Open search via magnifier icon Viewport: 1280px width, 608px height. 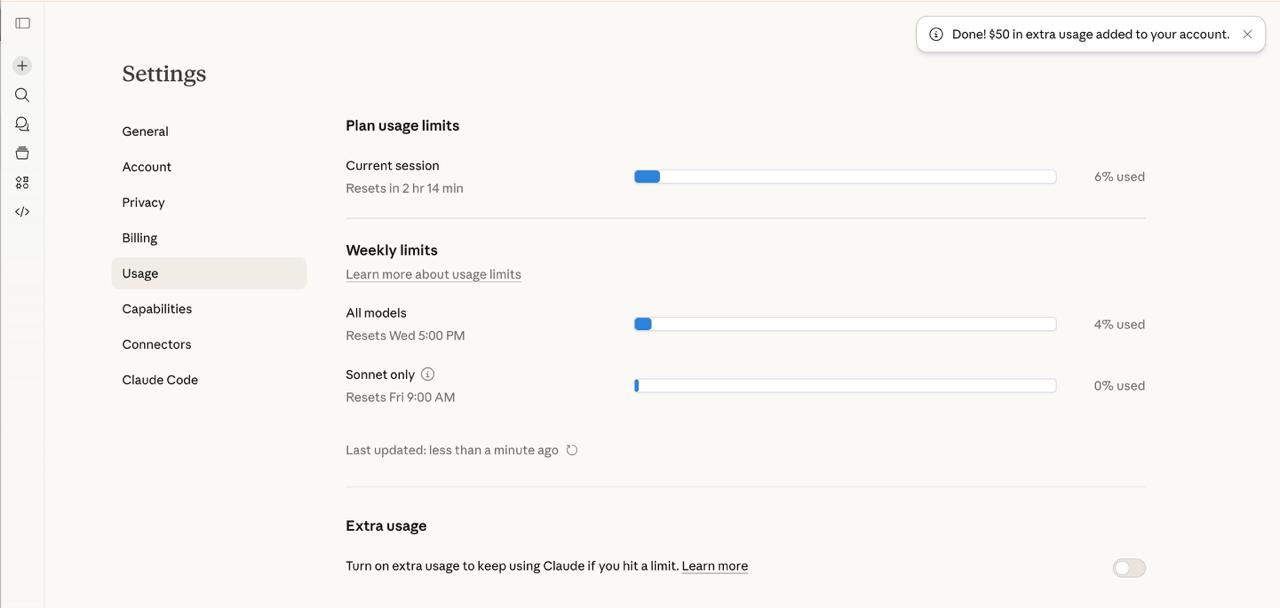click(x=22, y=95)
